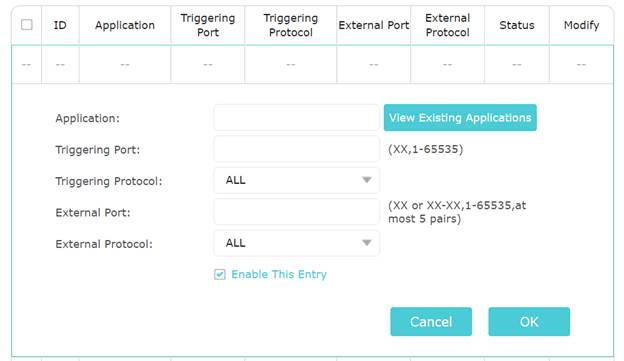
Task: Click the Application column header
Action: pos(125,25)
